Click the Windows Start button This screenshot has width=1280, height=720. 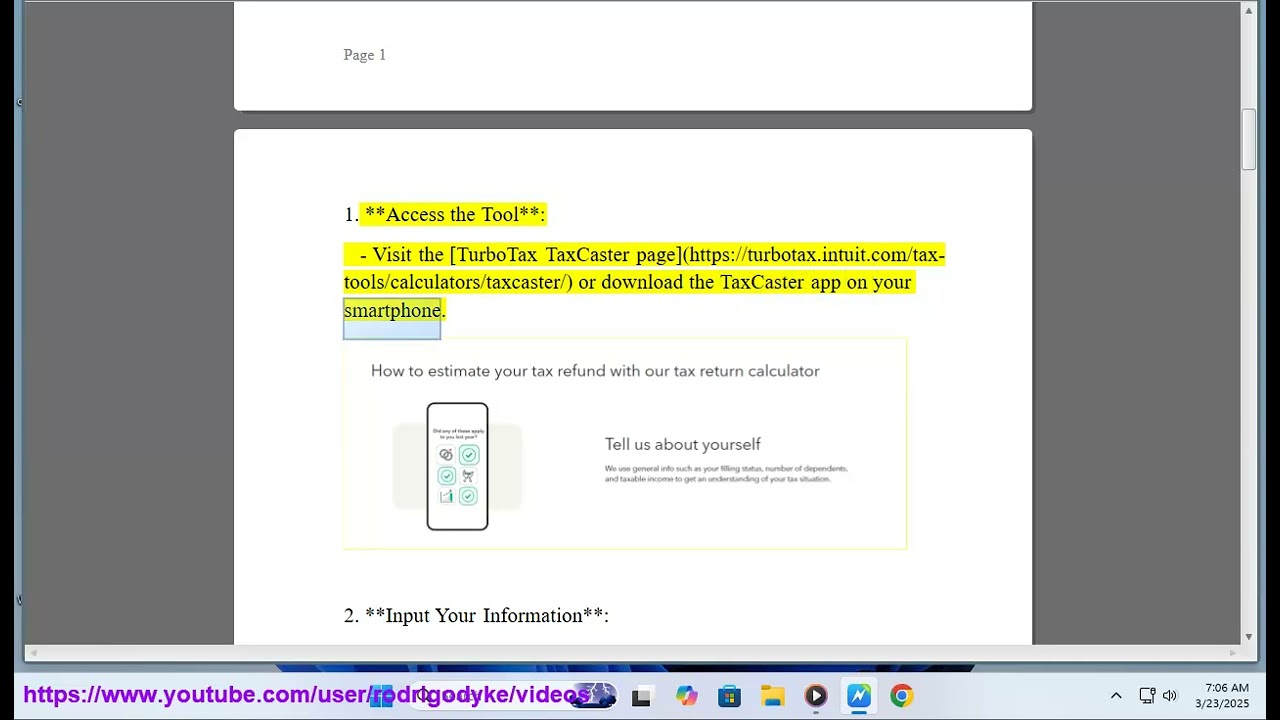point(381,697)
